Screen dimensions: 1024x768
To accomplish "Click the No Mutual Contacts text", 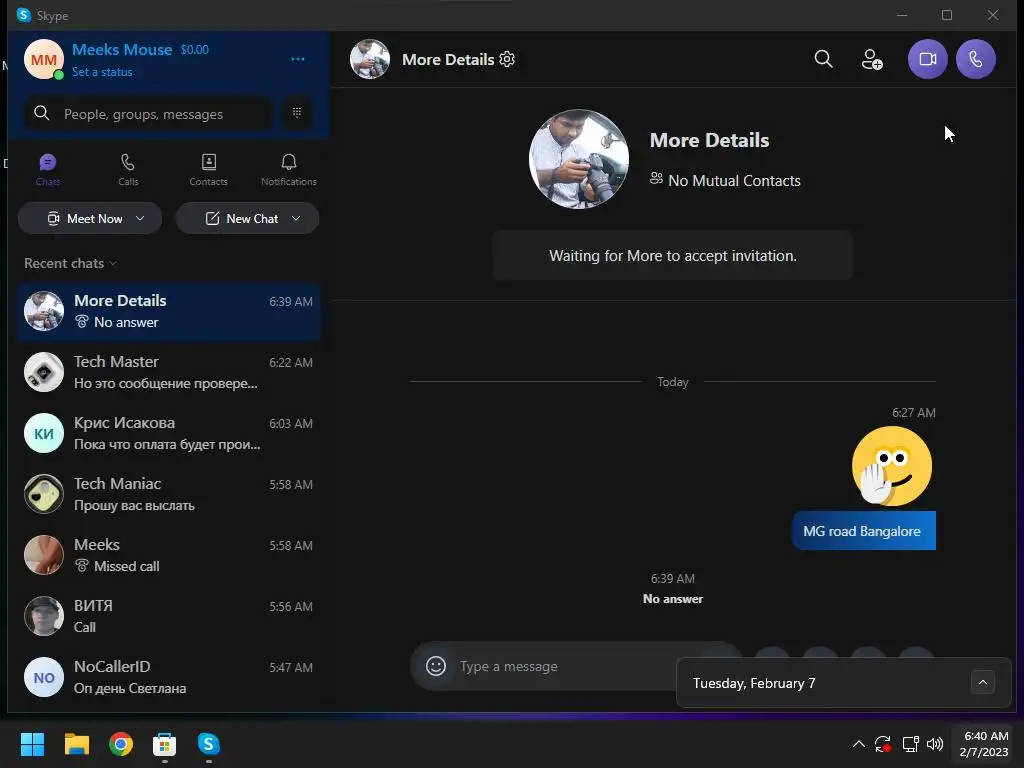I will pos(734,180).
